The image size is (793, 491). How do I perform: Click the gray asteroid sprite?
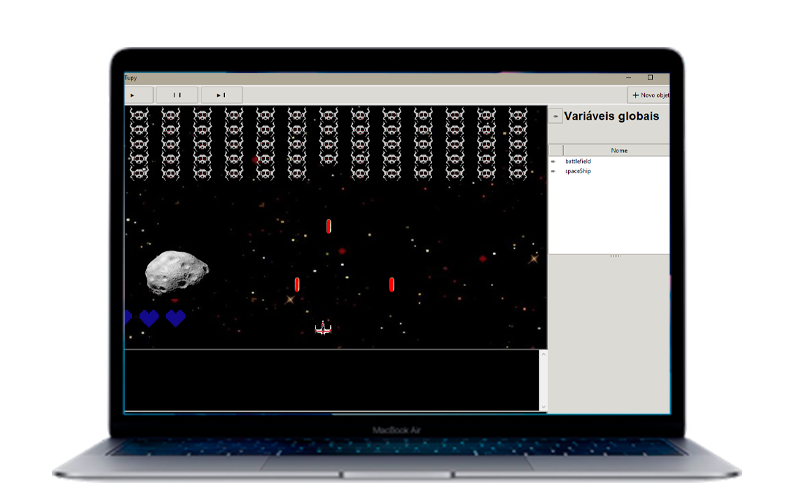point(177,272)
